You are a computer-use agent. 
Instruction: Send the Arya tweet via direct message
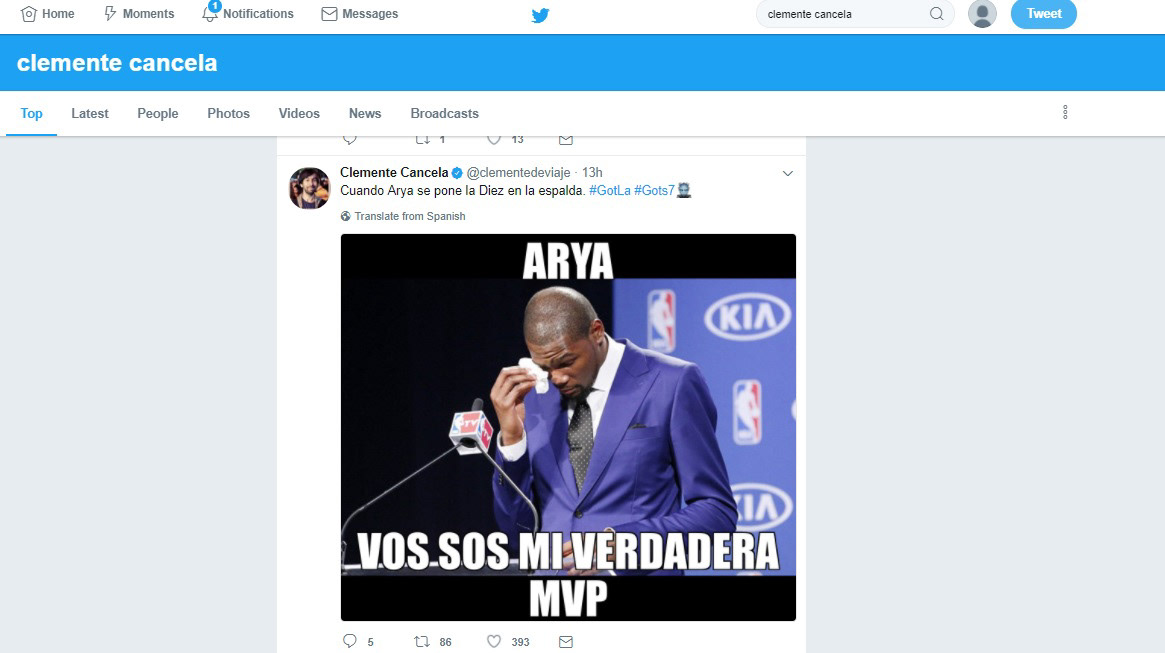tap(565, 641)
